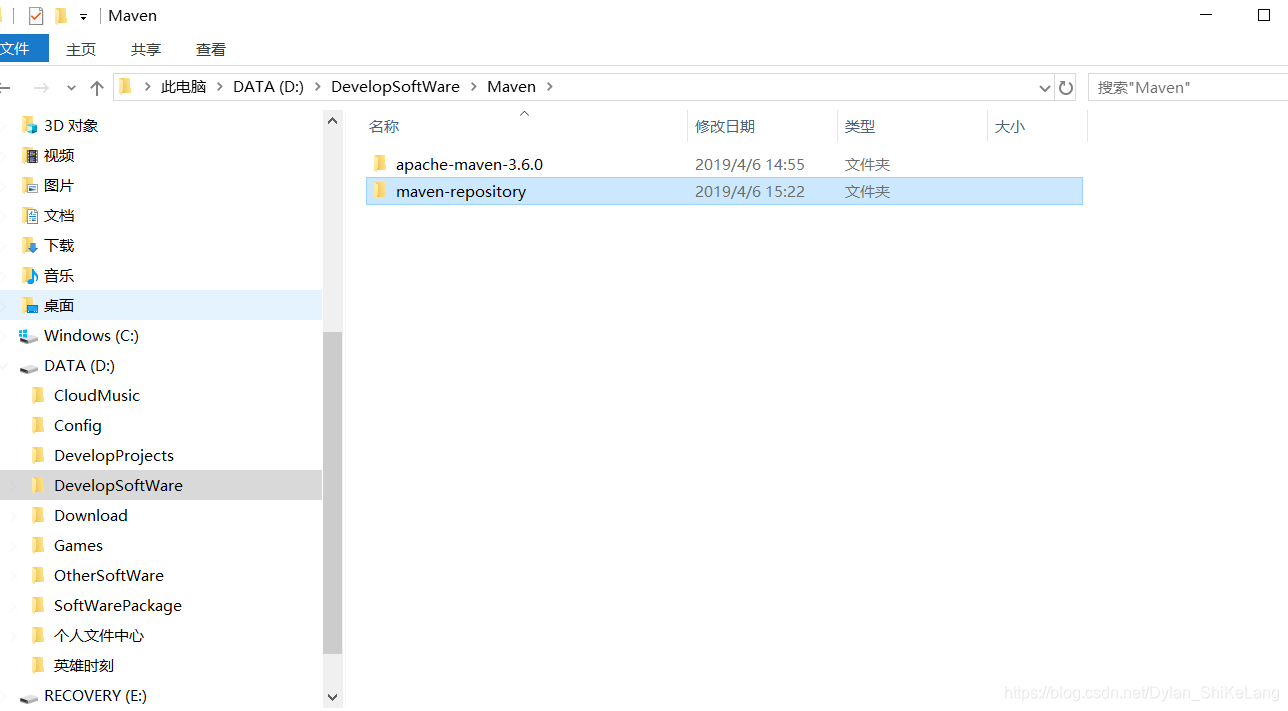This screenshot has width=1288, height=711.
Task: Open Download folder in tree
Action: (x=91, y=516)
